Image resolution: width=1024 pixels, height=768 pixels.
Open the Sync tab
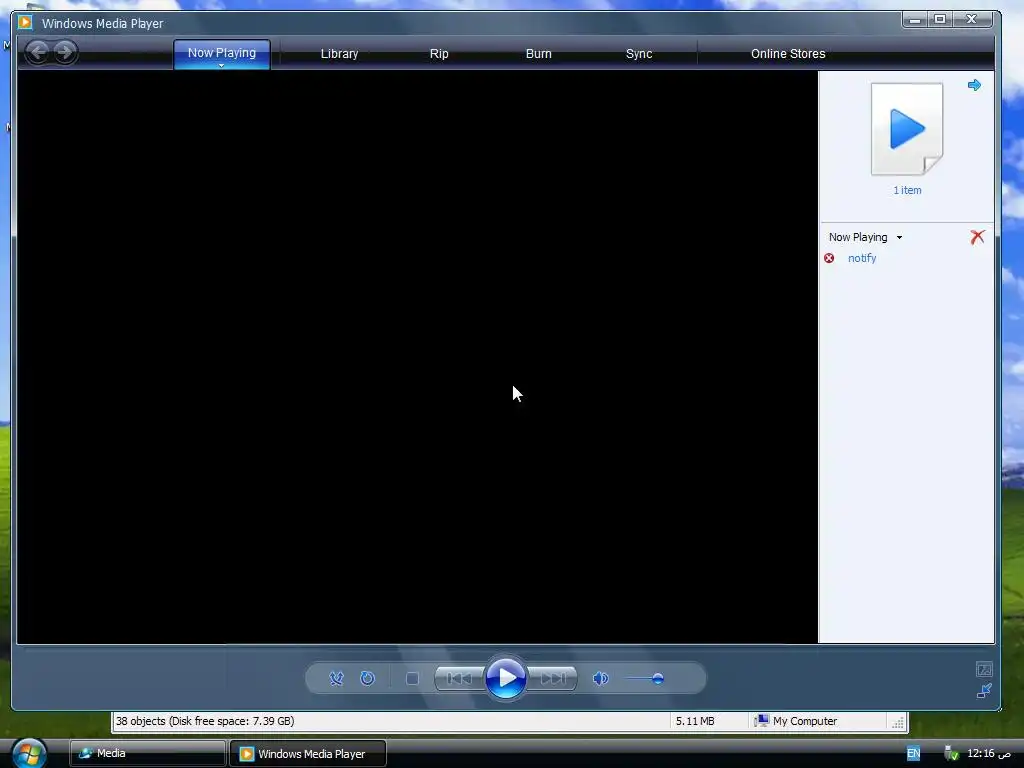click(639, 54)
